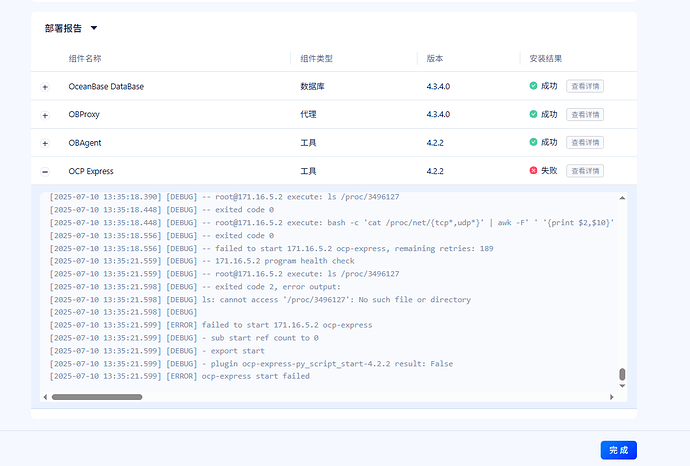Click the 数据库 type cell
This screenshot has height=466, width=690.
(x=312, y=87)
